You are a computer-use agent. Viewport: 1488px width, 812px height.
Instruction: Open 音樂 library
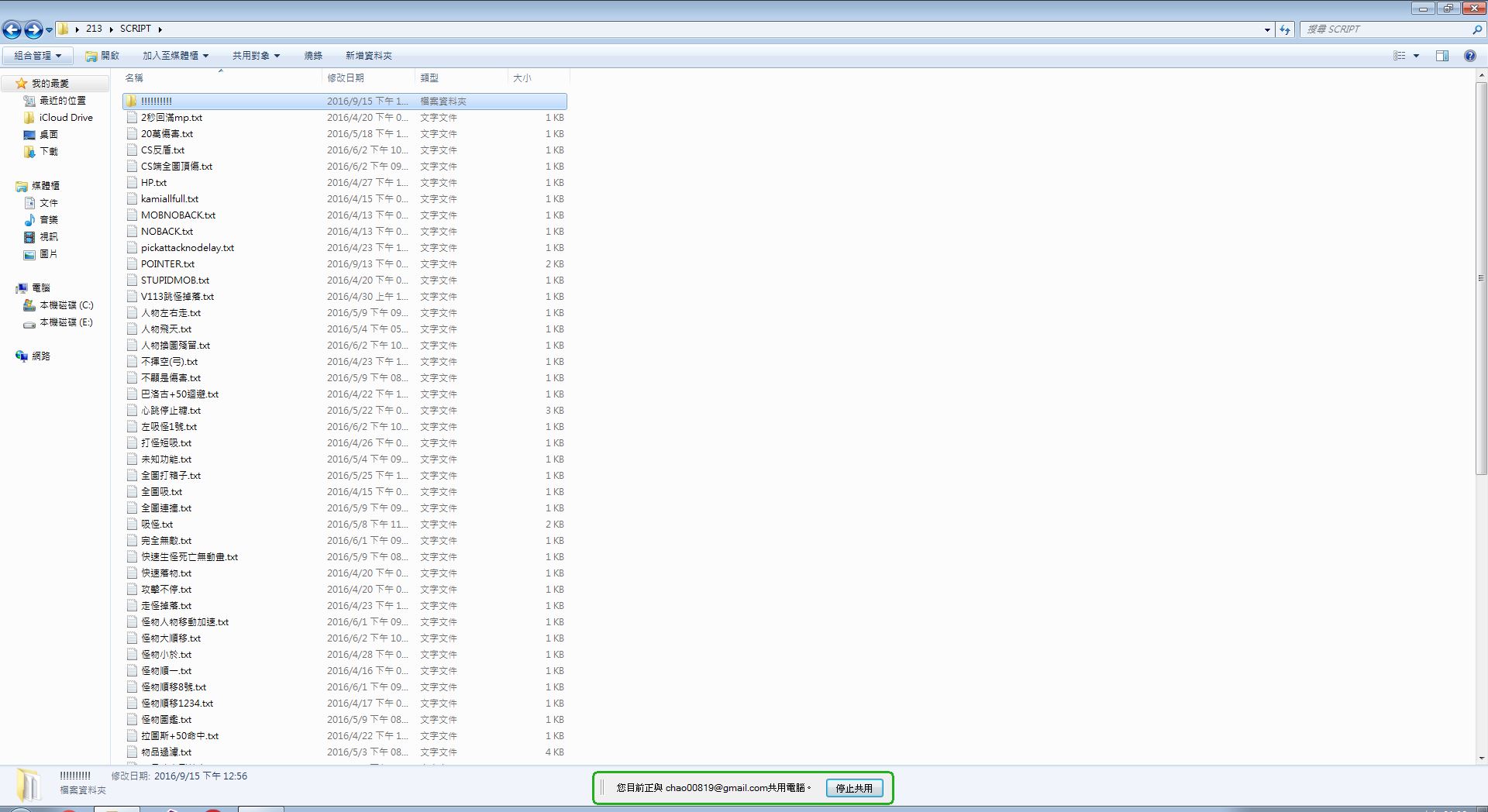(x=49, y=220)
